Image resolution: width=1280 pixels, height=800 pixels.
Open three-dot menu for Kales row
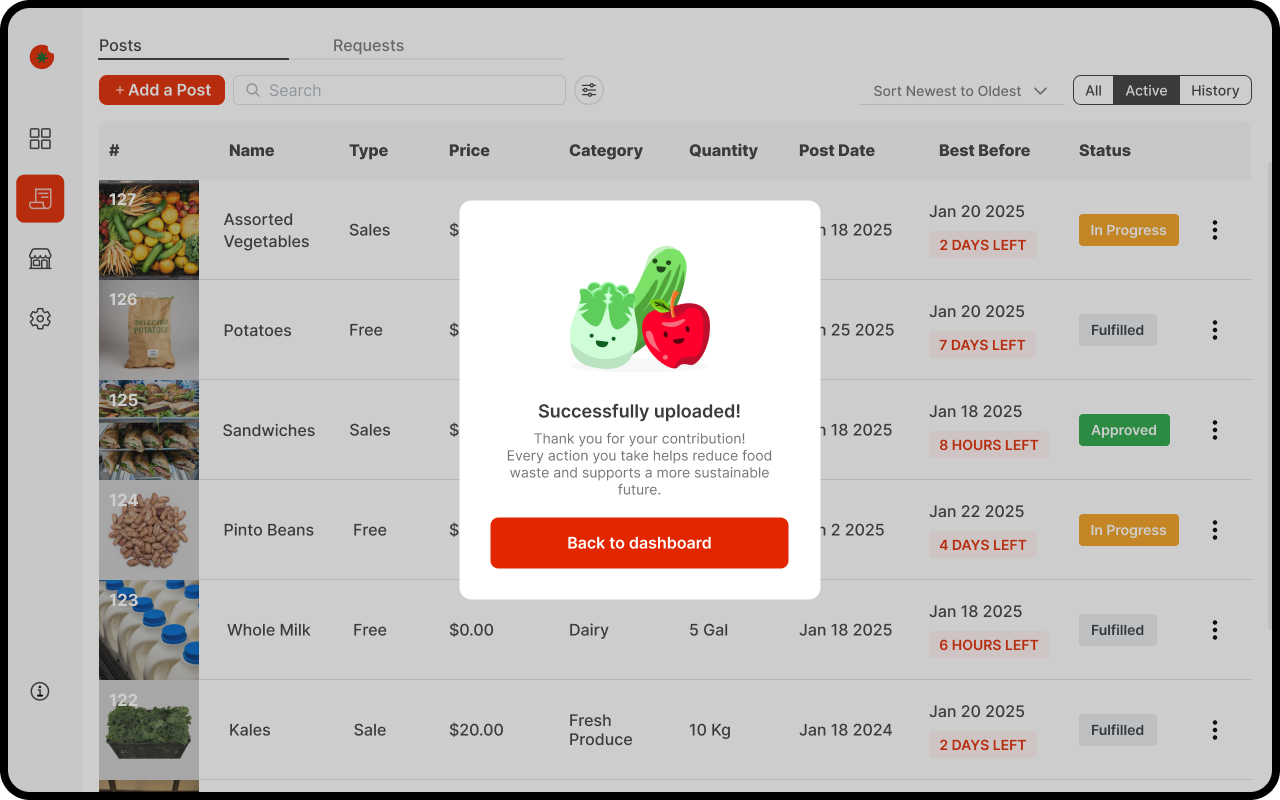click(1215, 730)
